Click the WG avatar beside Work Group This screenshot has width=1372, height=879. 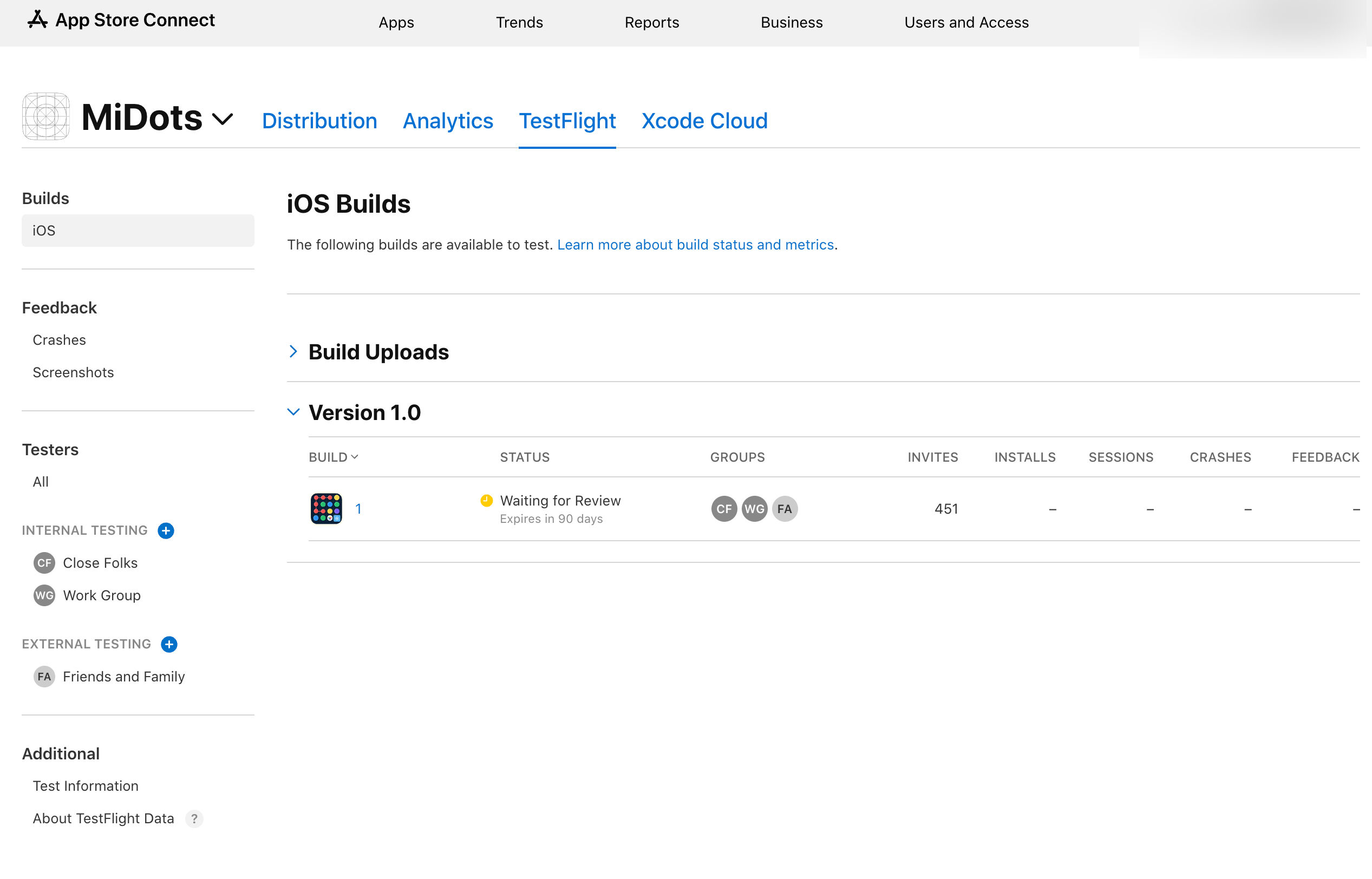44,596
